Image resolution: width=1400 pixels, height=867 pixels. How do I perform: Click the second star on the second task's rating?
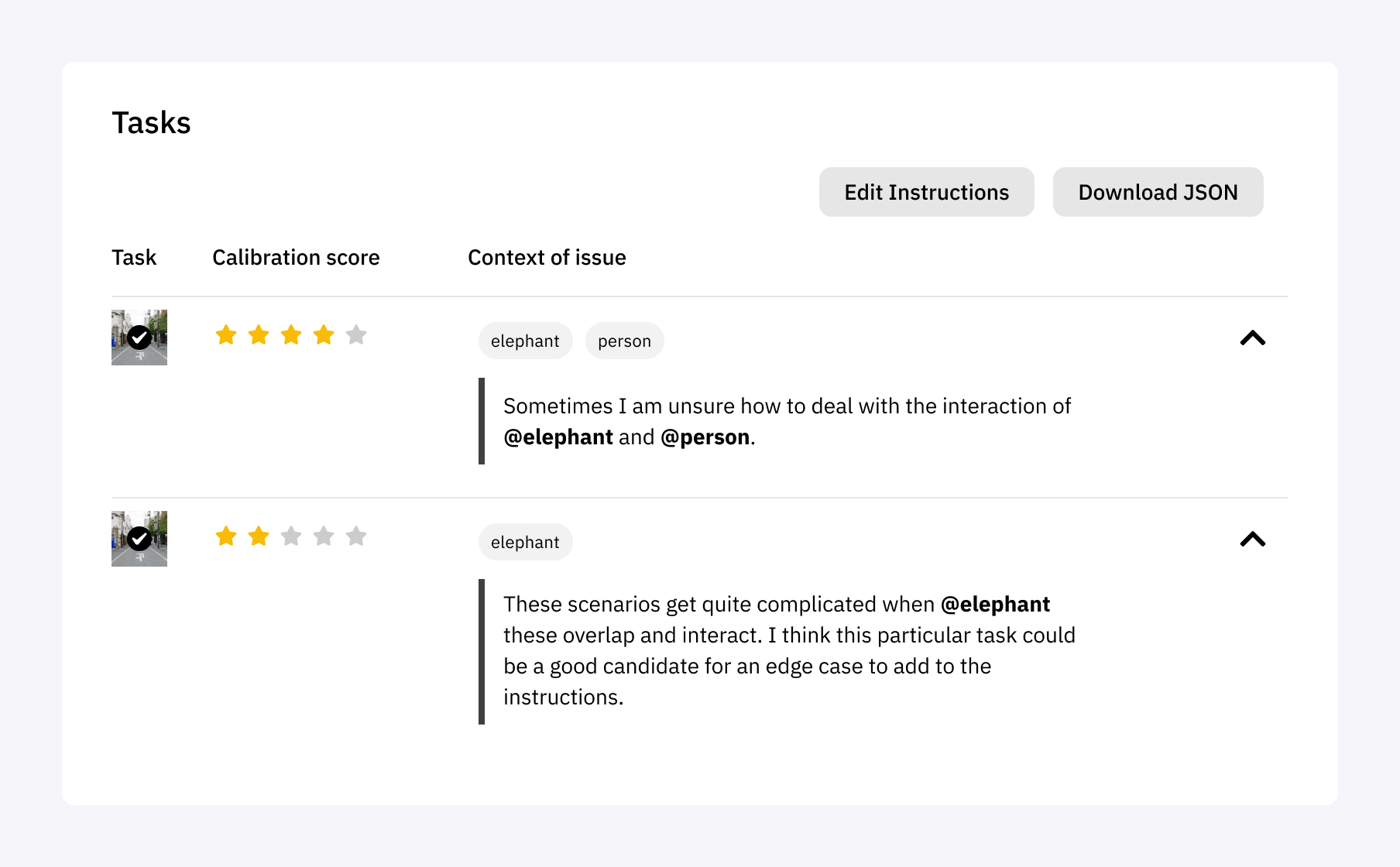pos(259,536)
